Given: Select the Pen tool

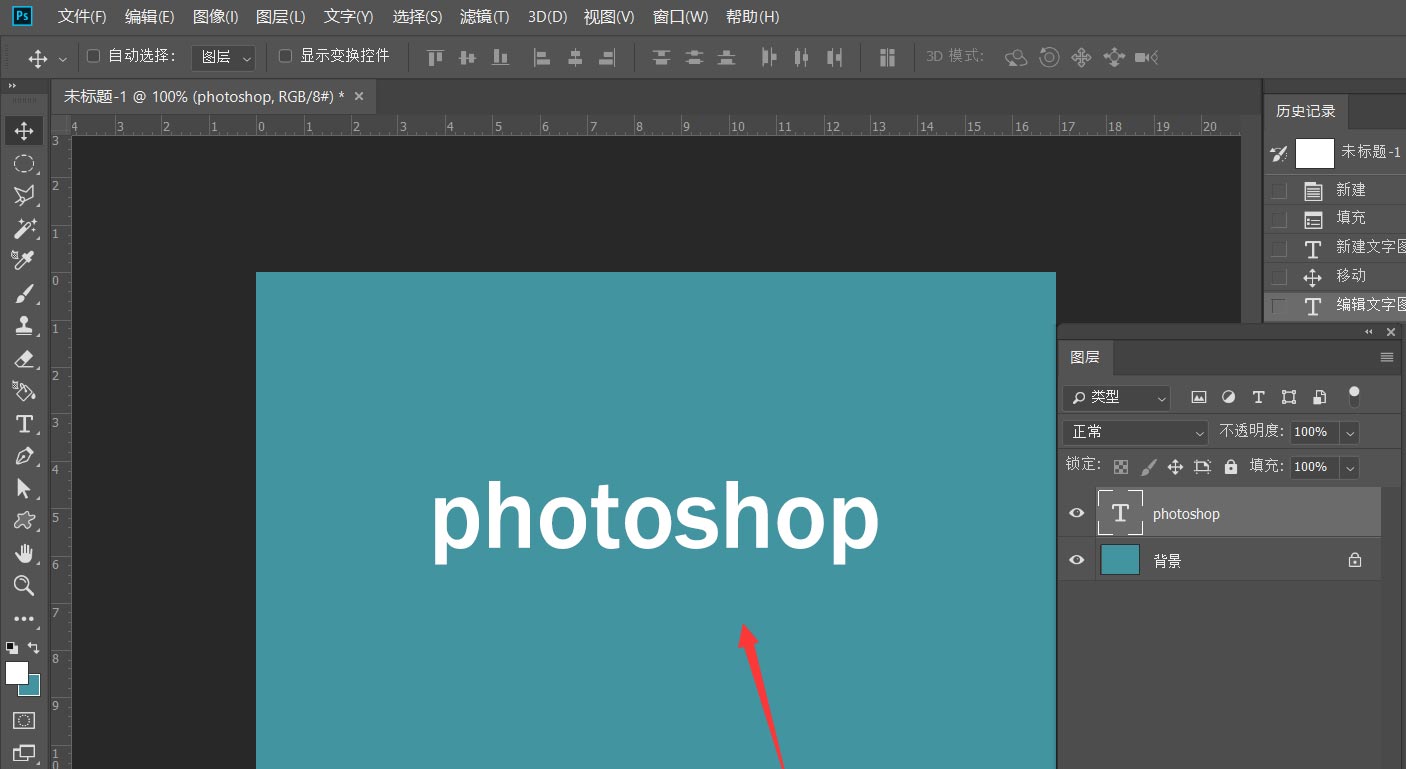Looking at the screenshot, I should pos(24,456).
